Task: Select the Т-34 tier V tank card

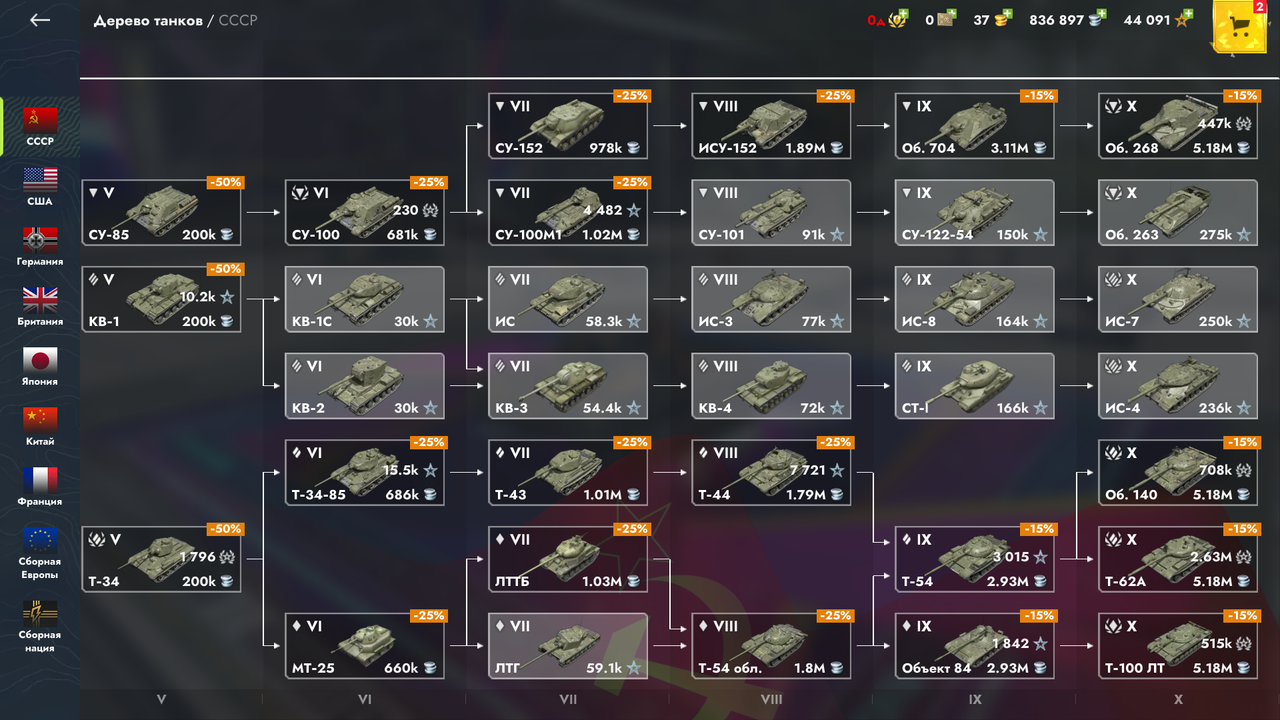Action: [161, 559]
